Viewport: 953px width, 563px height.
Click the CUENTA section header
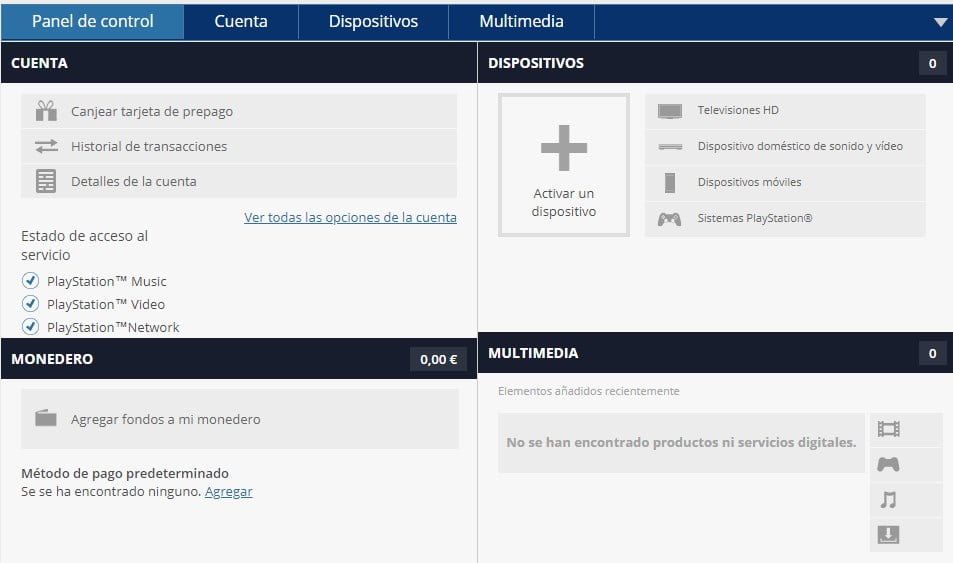tap(239, 63)
